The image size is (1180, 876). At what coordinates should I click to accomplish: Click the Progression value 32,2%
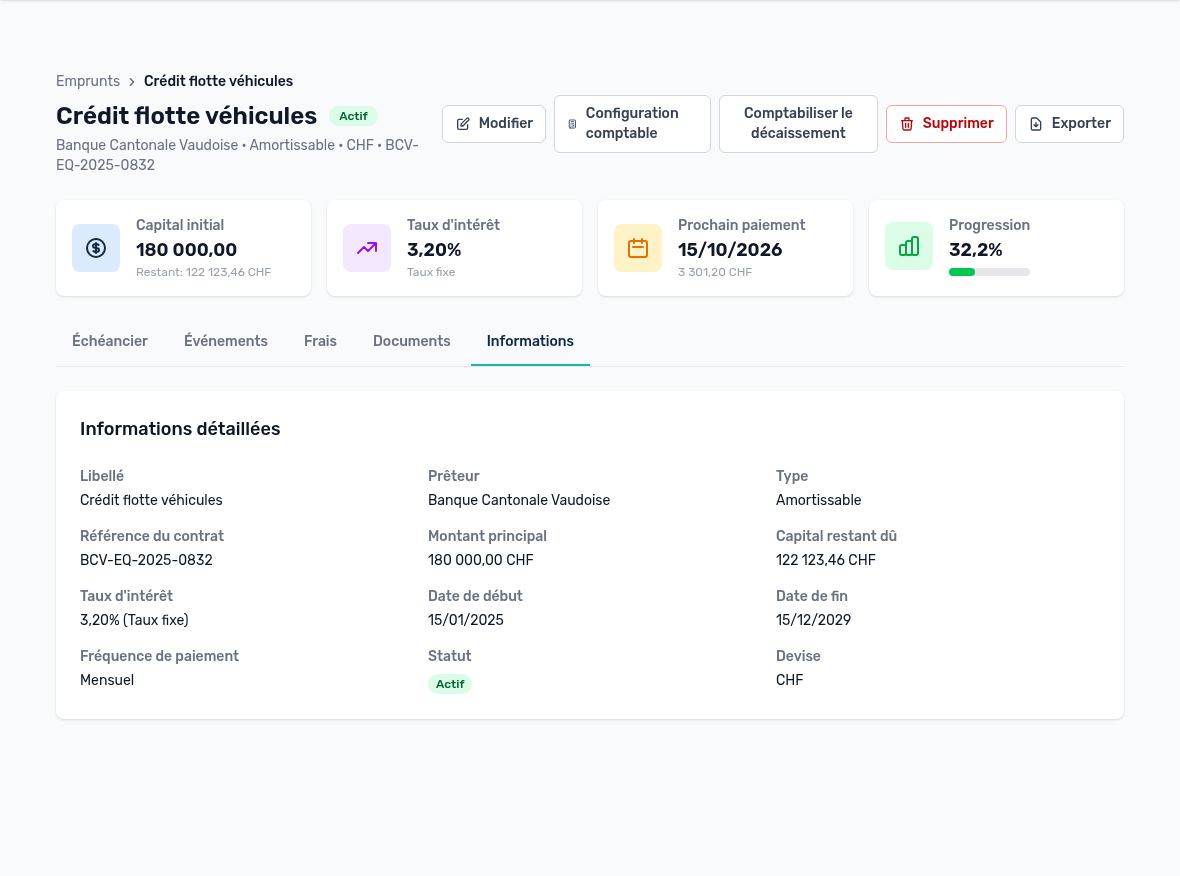(x=975, y=250)
